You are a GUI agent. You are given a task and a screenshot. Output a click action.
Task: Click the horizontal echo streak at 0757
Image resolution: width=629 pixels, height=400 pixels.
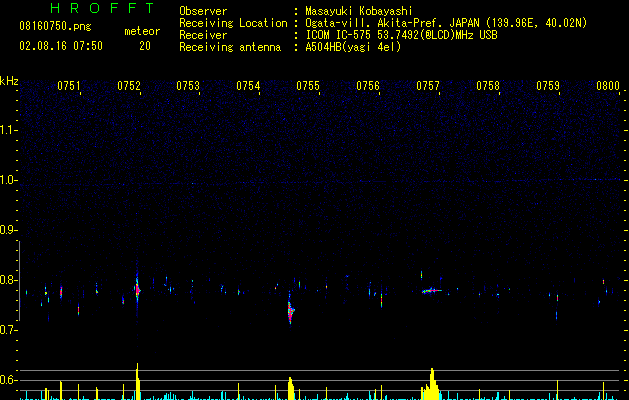pos(432,291)
